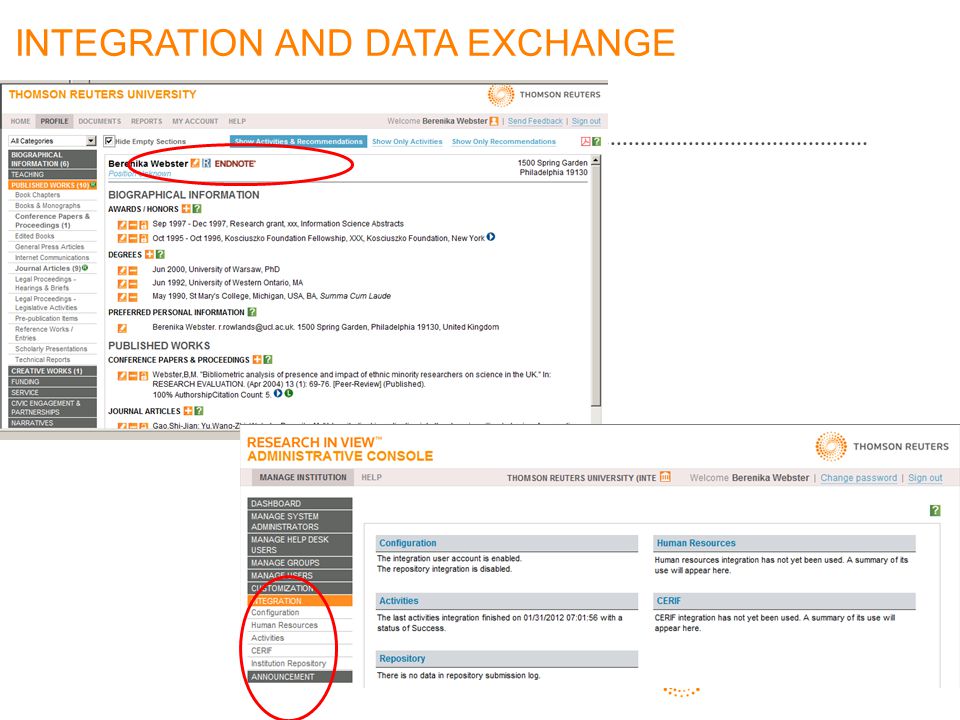Delete the Sep 1997 Research grant entry

tap(133, 225)
